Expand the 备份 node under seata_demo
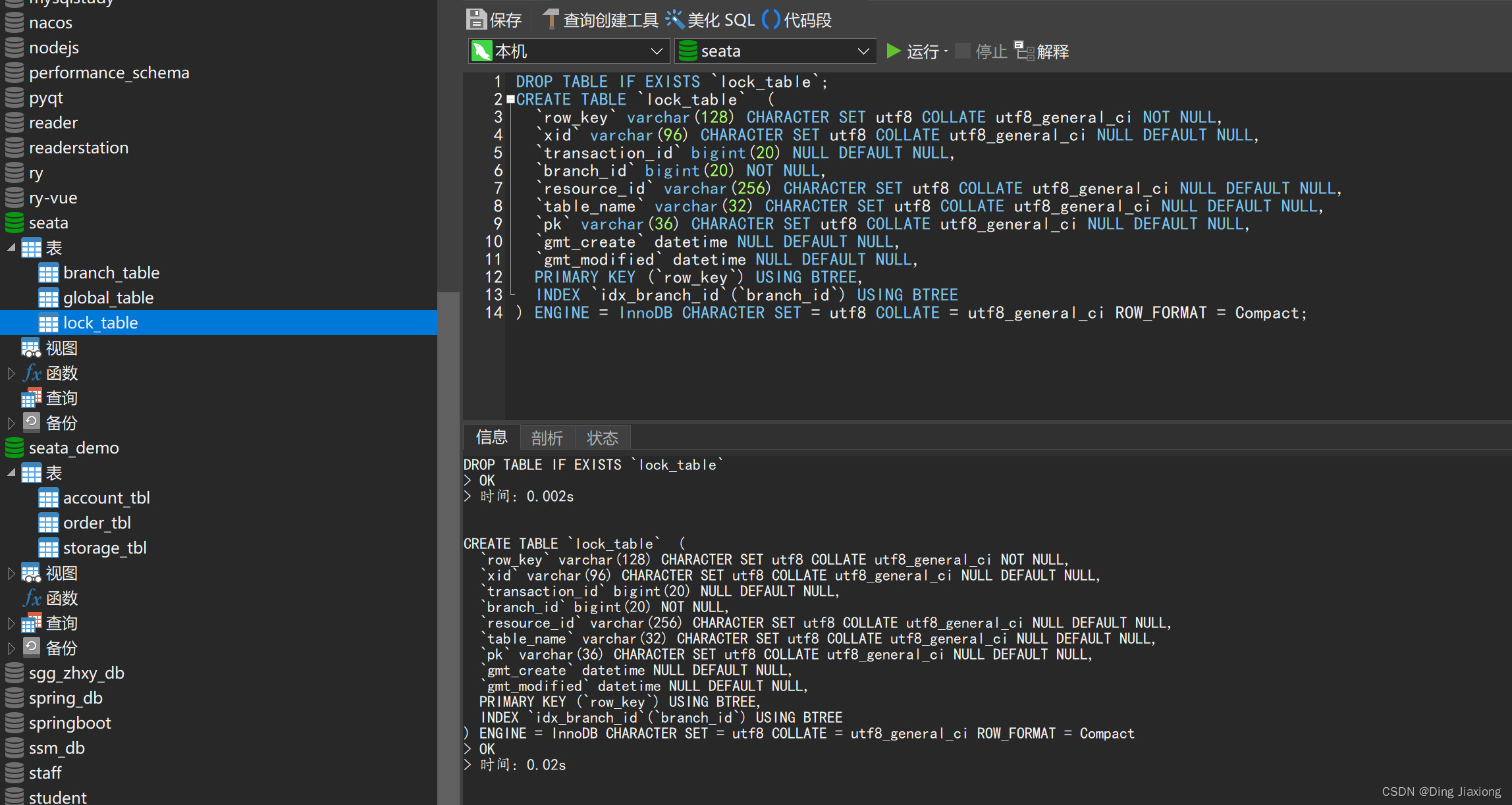This screenshot has height=805, width=1512. click(11, 648)
